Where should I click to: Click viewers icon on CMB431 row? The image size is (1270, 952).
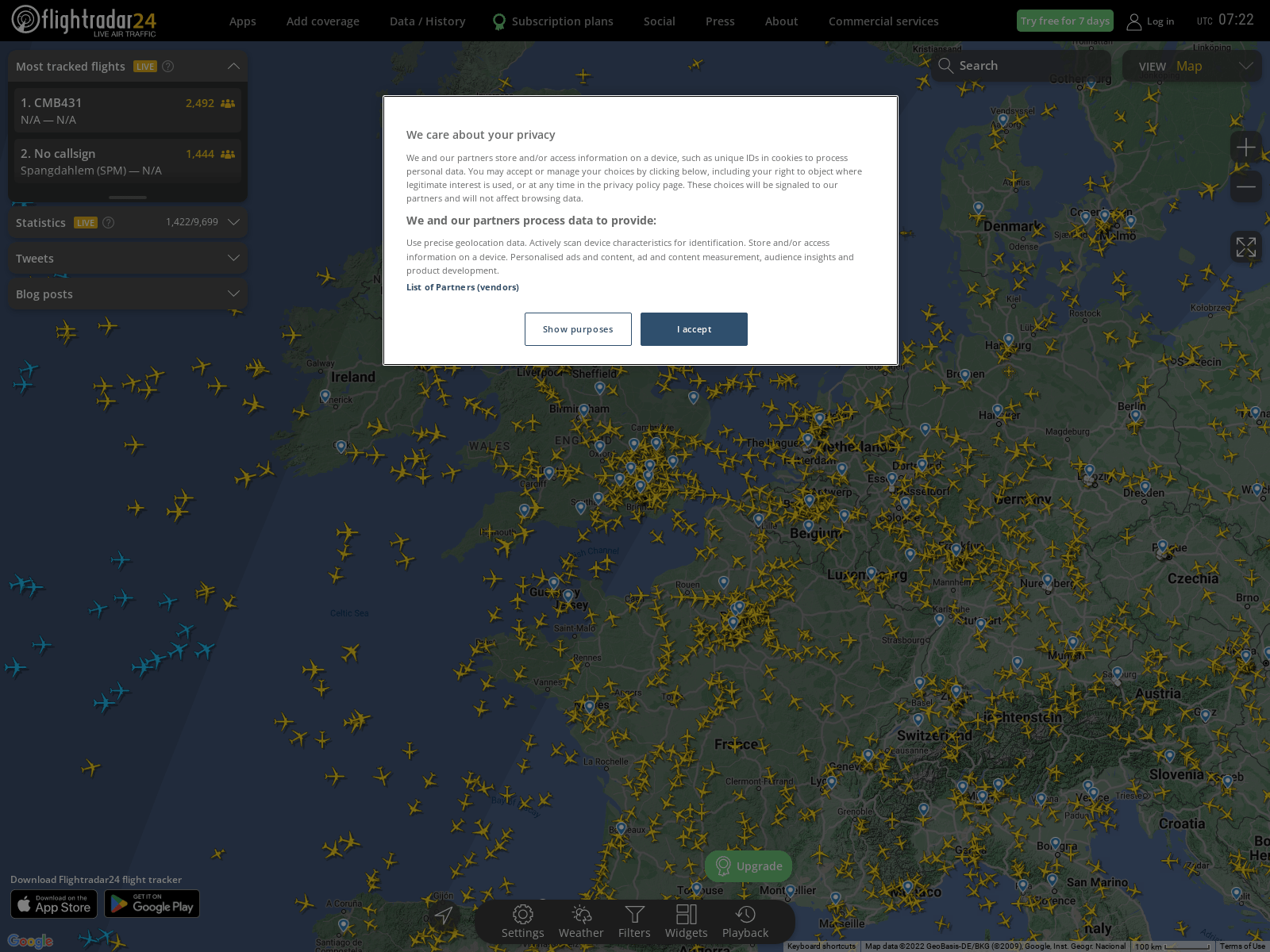click(228, 103)
